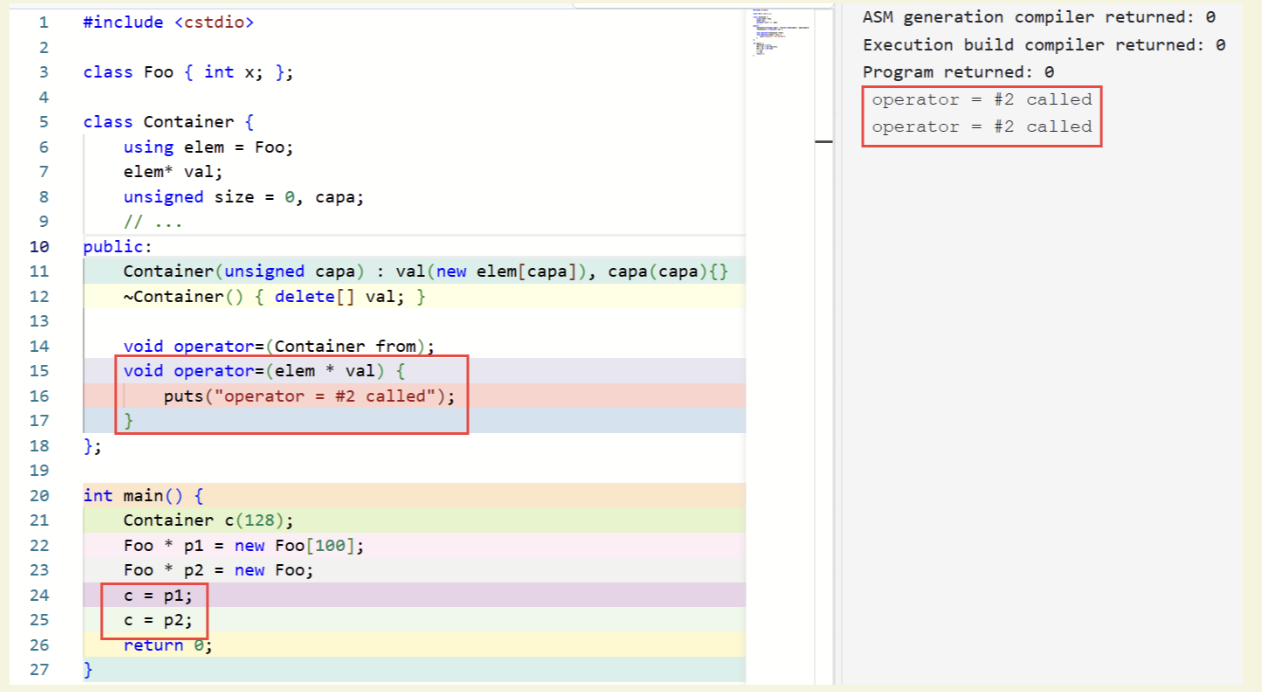
Task: Click the 'Container c(128);' statement
Action: pos(208,520)
